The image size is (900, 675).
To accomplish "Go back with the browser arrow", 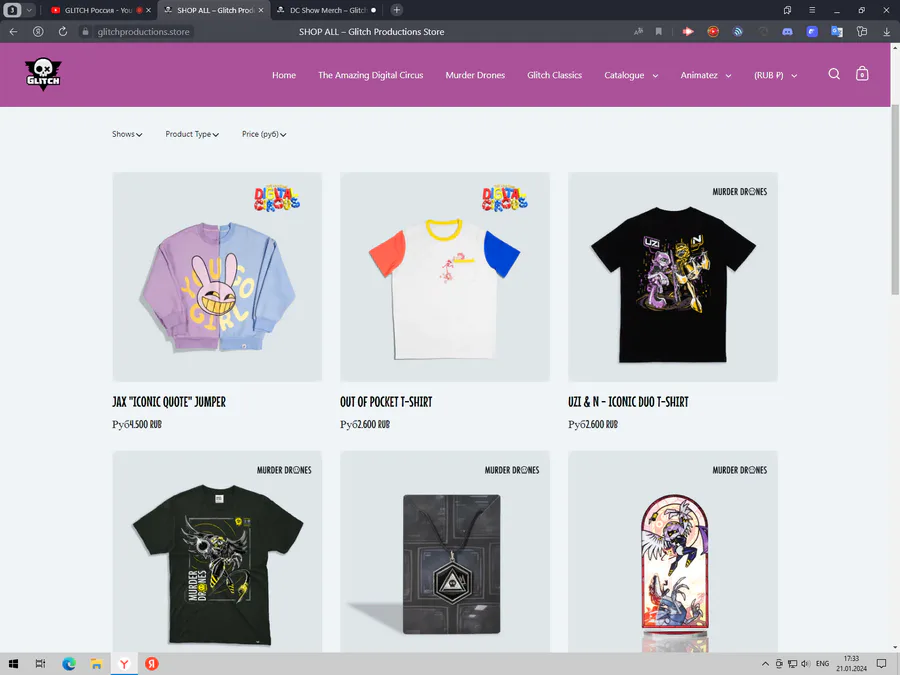I will [x=13, y=32].
